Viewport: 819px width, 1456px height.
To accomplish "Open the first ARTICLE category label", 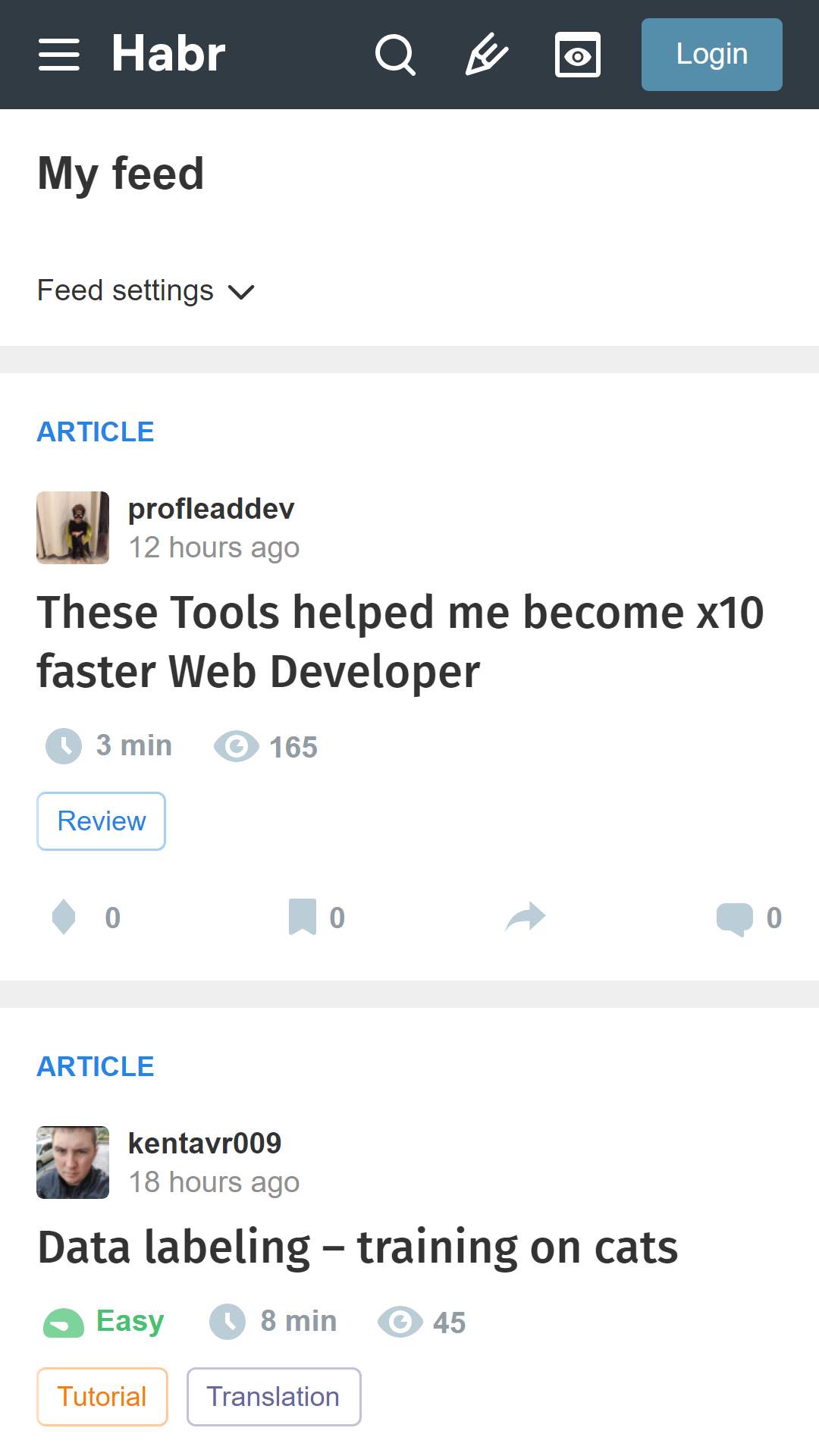I will pyautogui.click(x=96, y=431).
